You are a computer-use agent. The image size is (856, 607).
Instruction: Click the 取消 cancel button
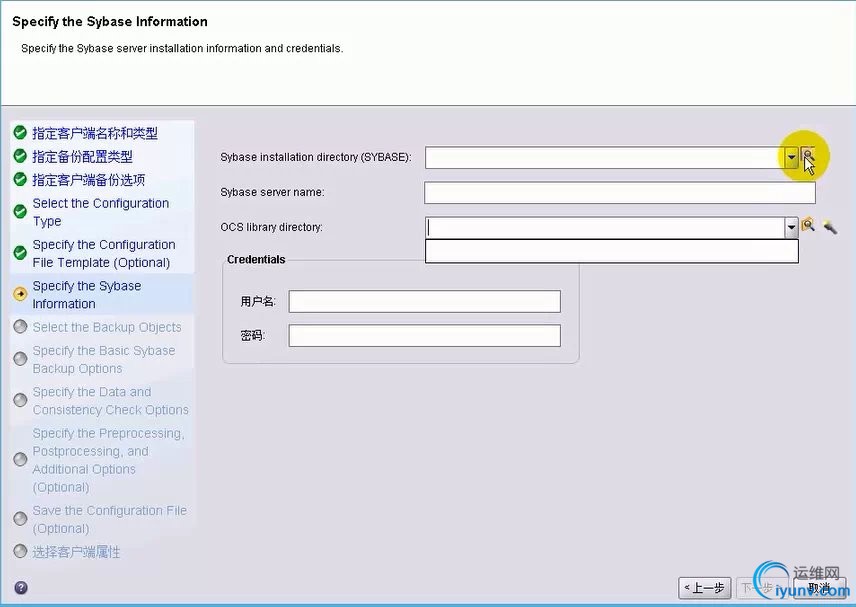pos(819,588)
